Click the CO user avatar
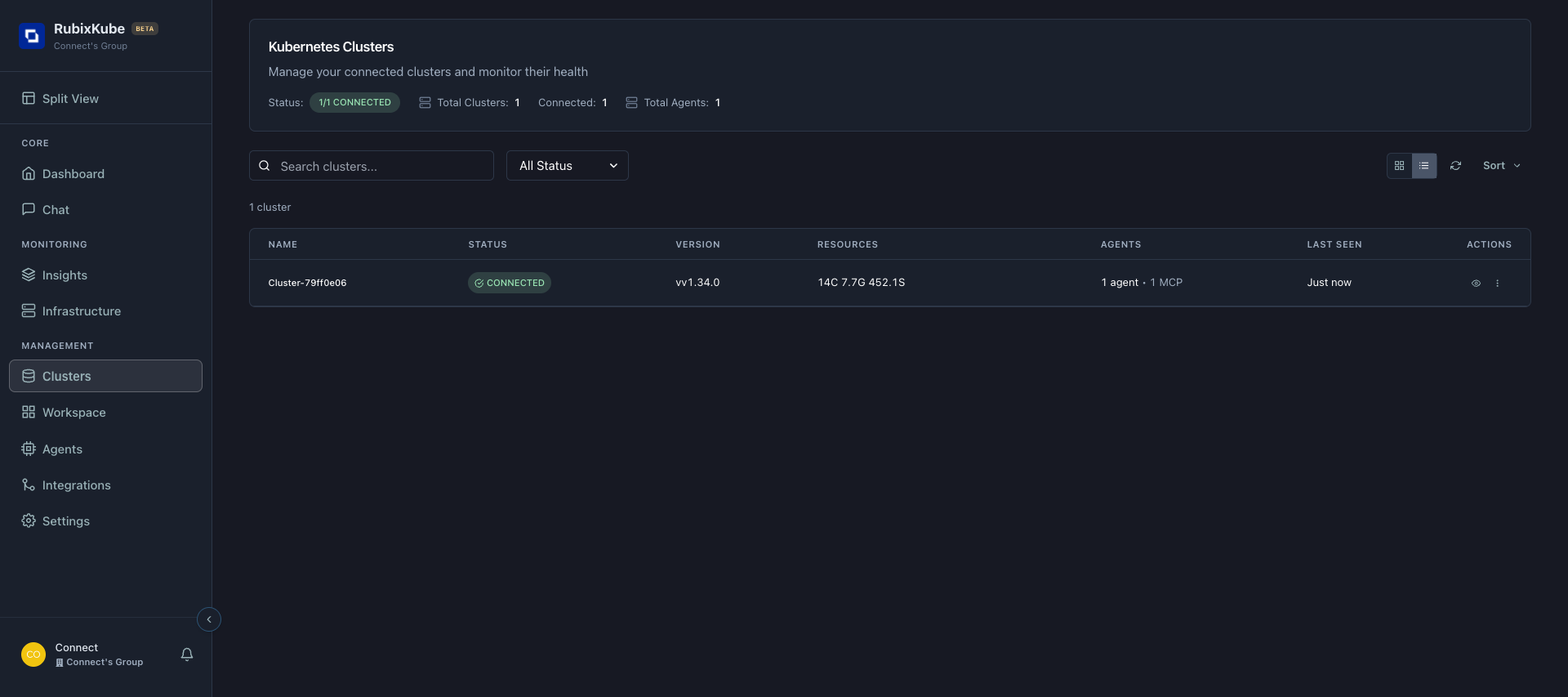This screenshot has width=1568, height=697. click(x=33, y=655)
